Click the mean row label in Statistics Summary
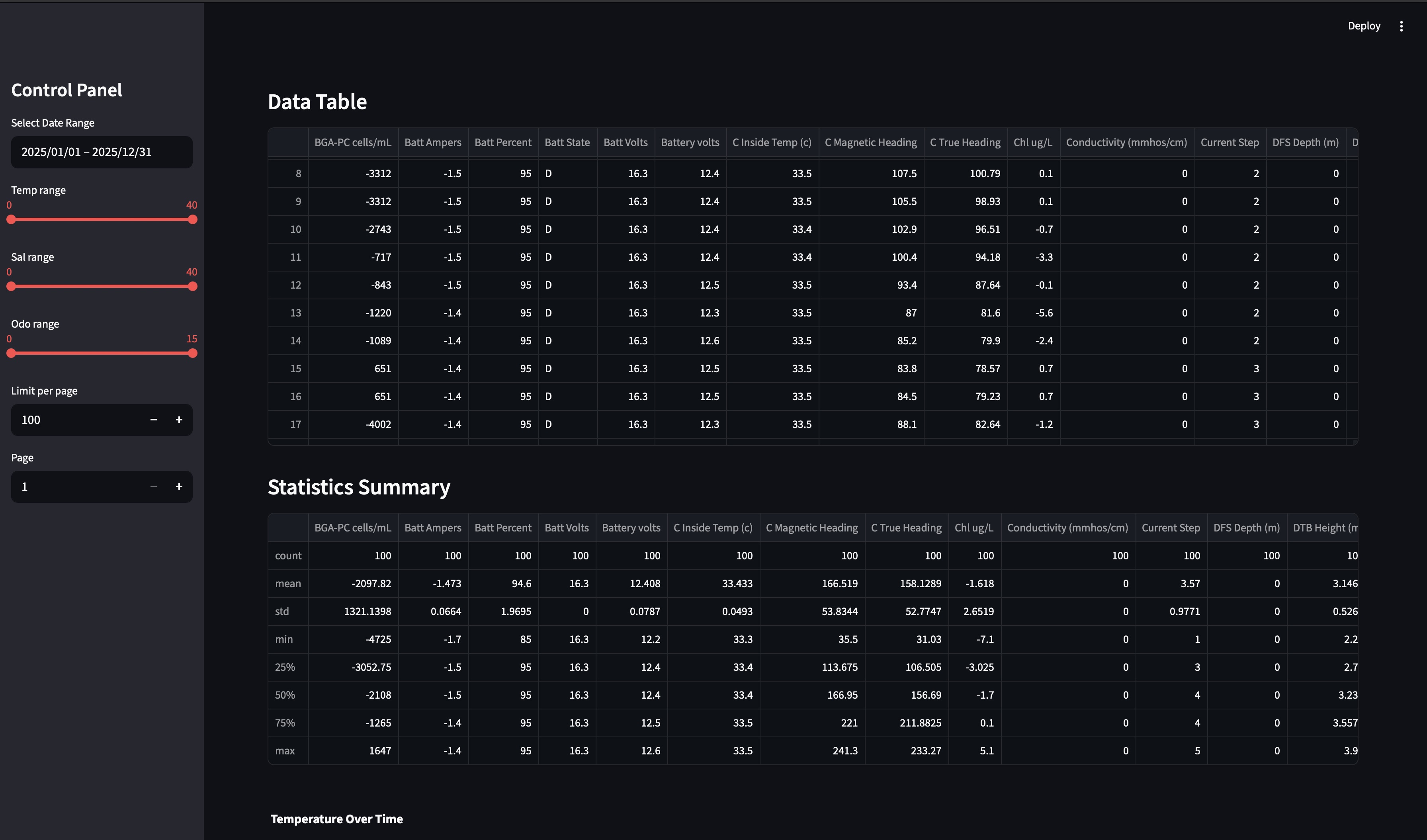 pyautogui.click(x=288, y=584)
